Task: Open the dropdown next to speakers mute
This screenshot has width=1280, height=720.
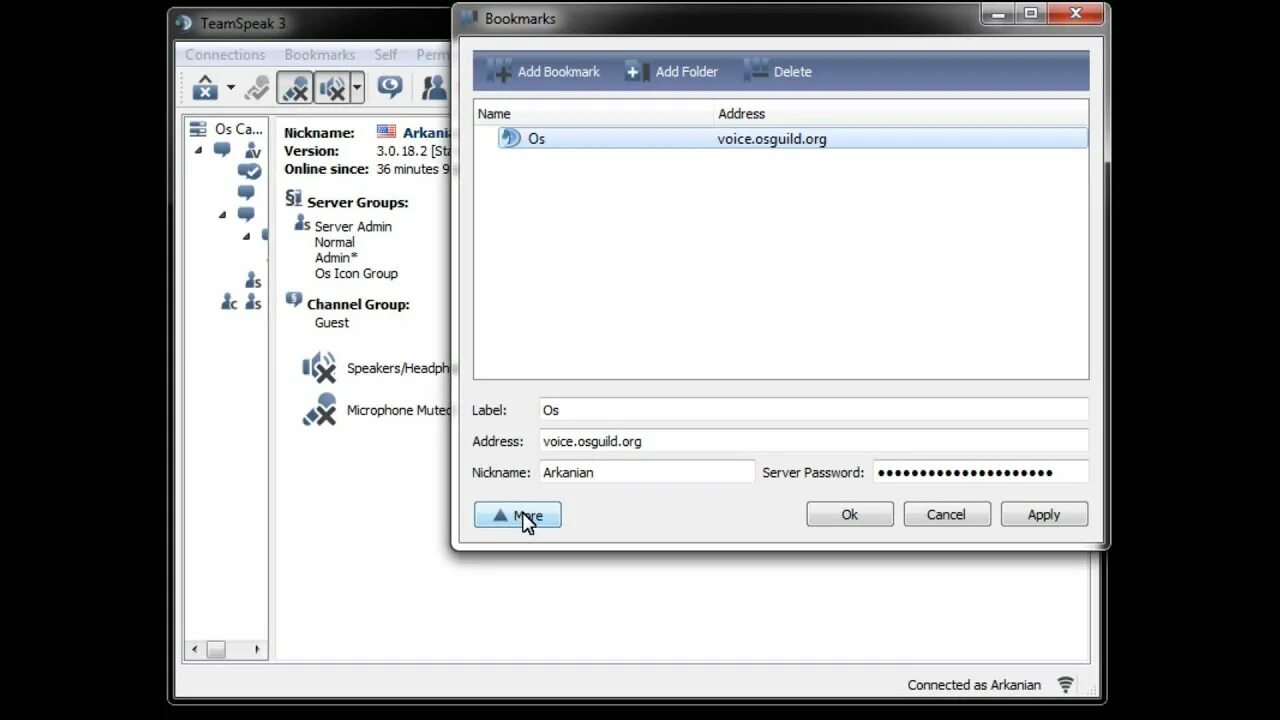Action: pos(357,88)
